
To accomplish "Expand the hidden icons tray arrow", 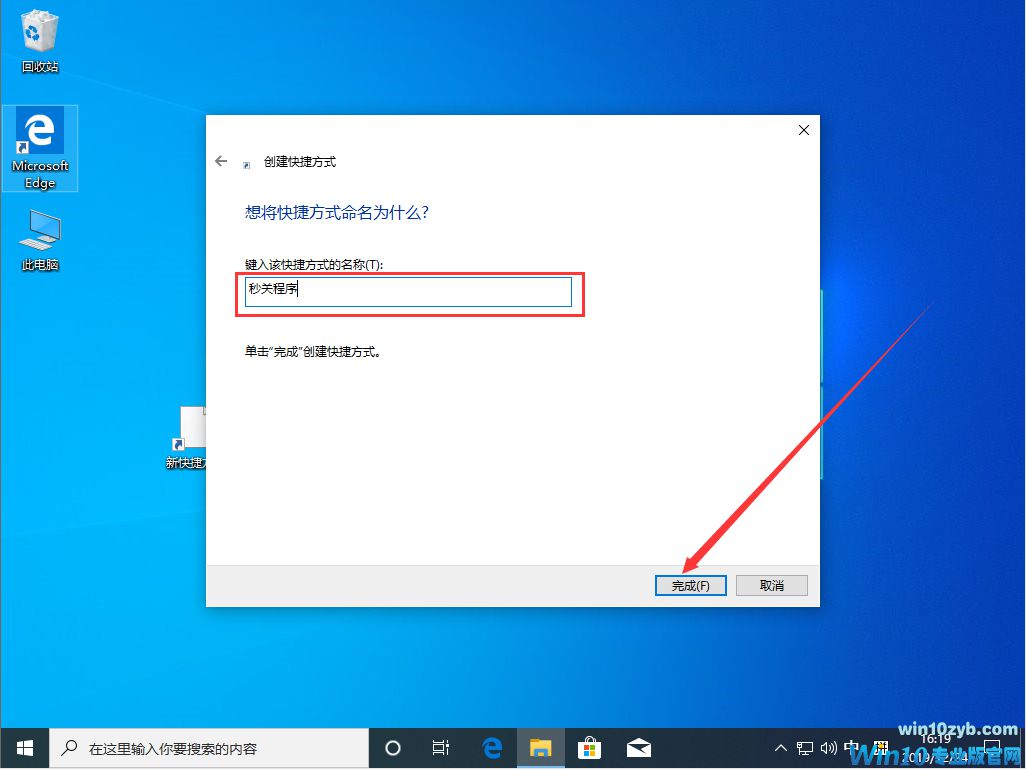I will [779, 747].
